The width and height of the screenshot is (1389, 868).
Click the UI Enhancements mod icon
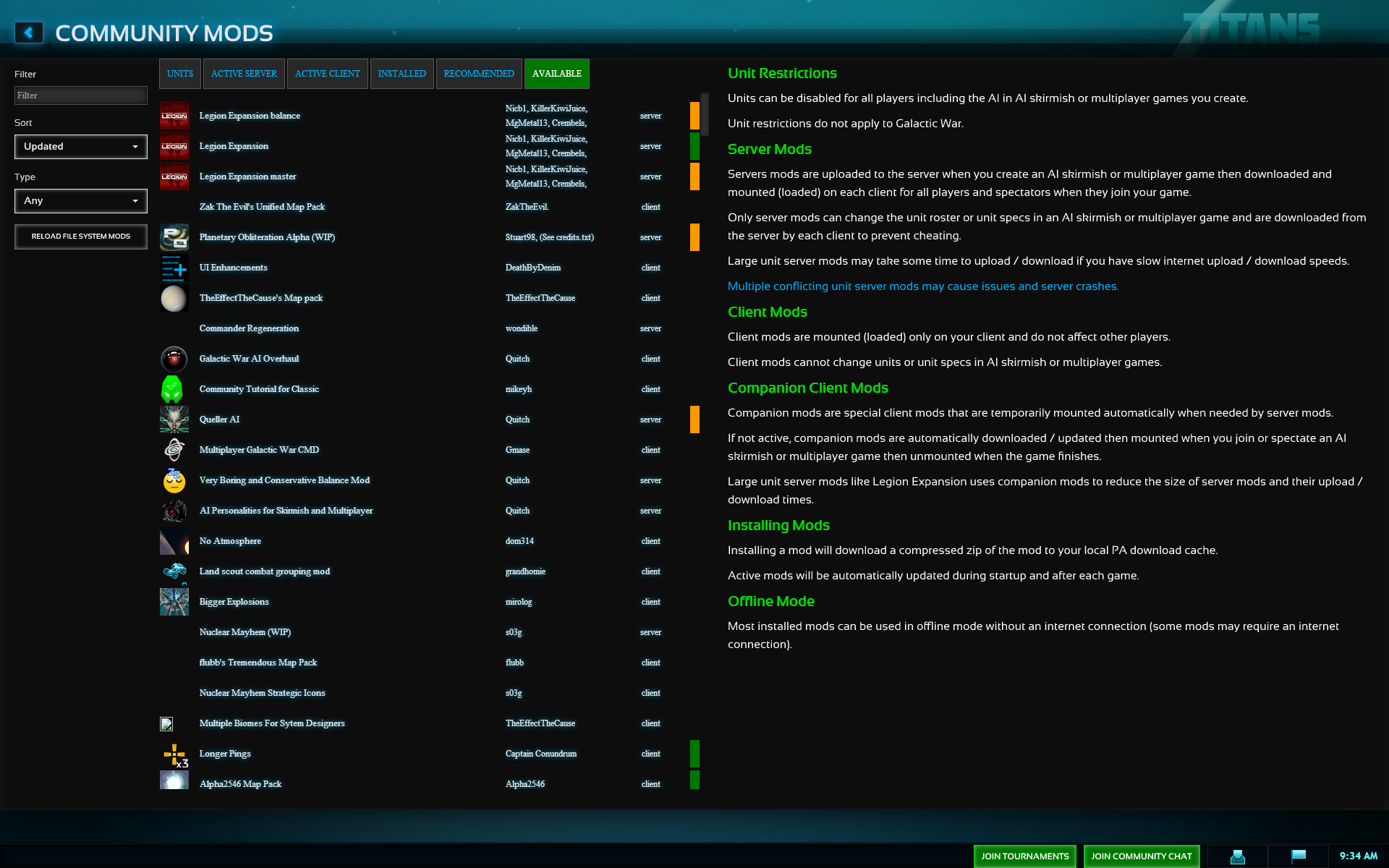tap(174, 268)
